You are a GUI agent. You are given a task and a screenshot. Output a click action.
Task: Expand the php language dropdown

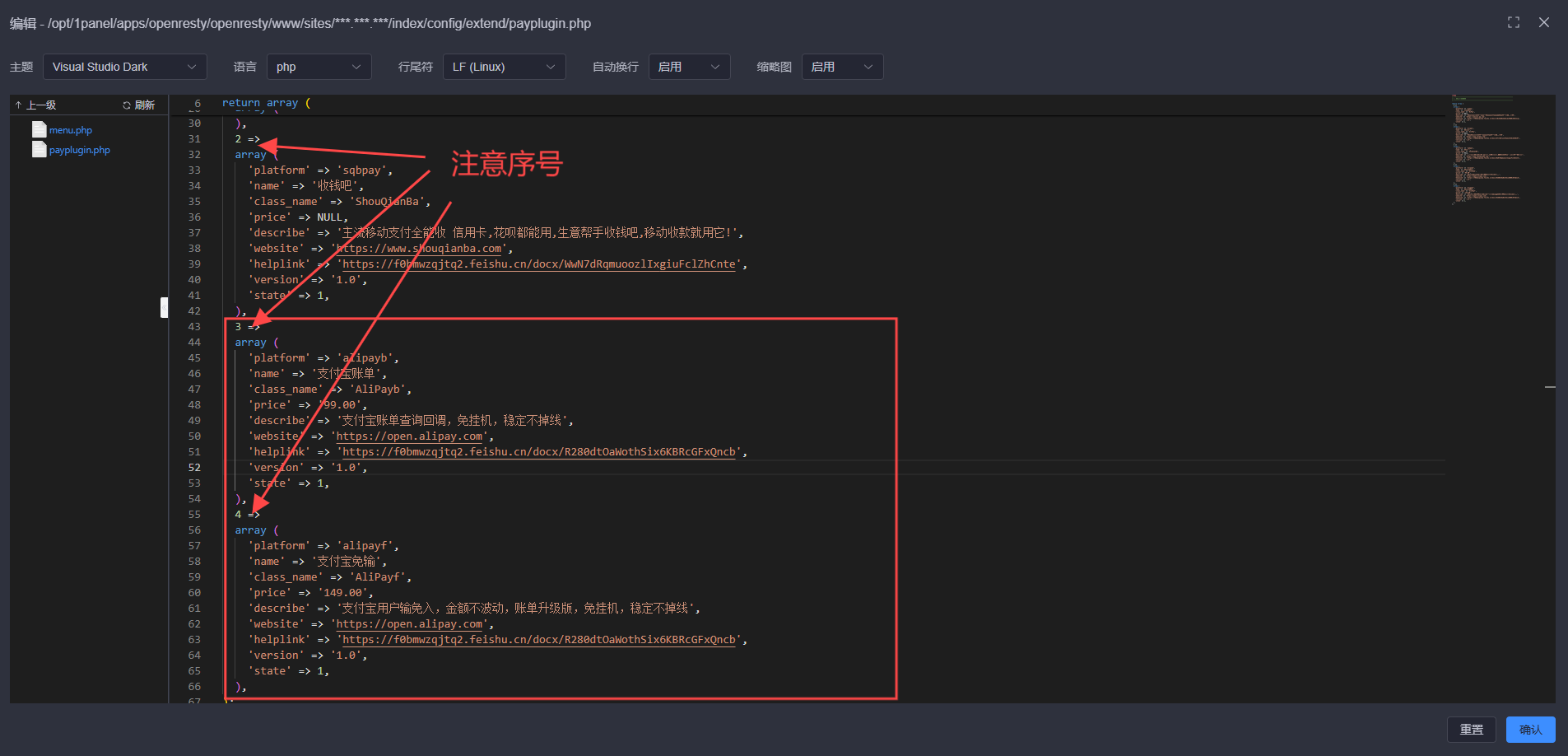point(319,67)
